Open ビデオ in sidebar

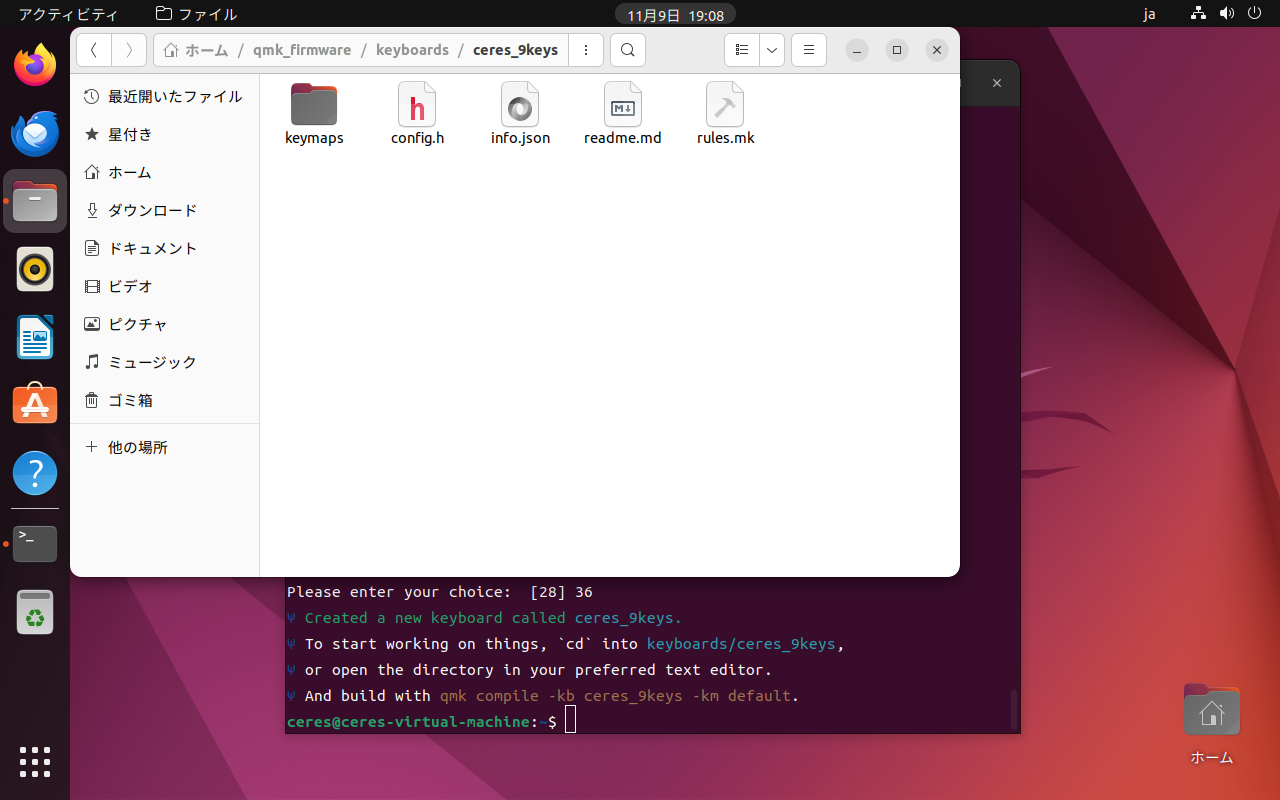(x=165, y=286)
